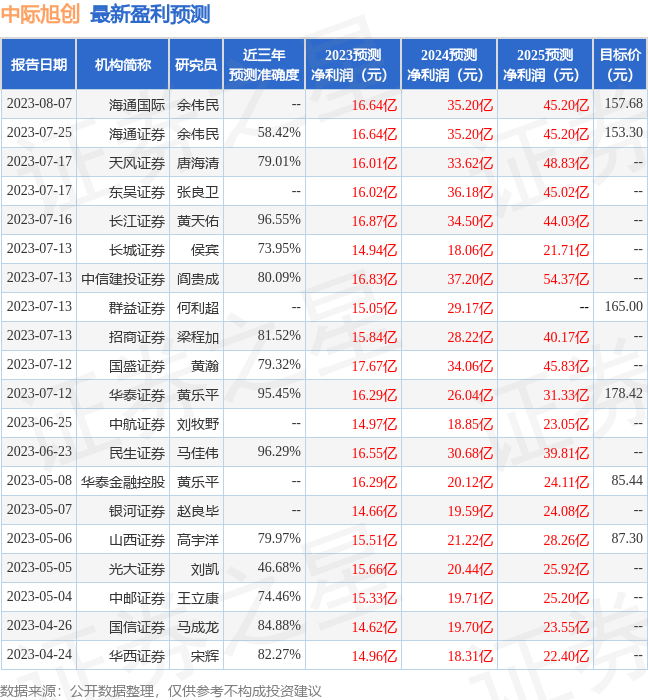Image resolution: width=648 pixels, height=700 pixels.
Task: Click accuracy value 58.42%
Action: [x=279, y=133]
